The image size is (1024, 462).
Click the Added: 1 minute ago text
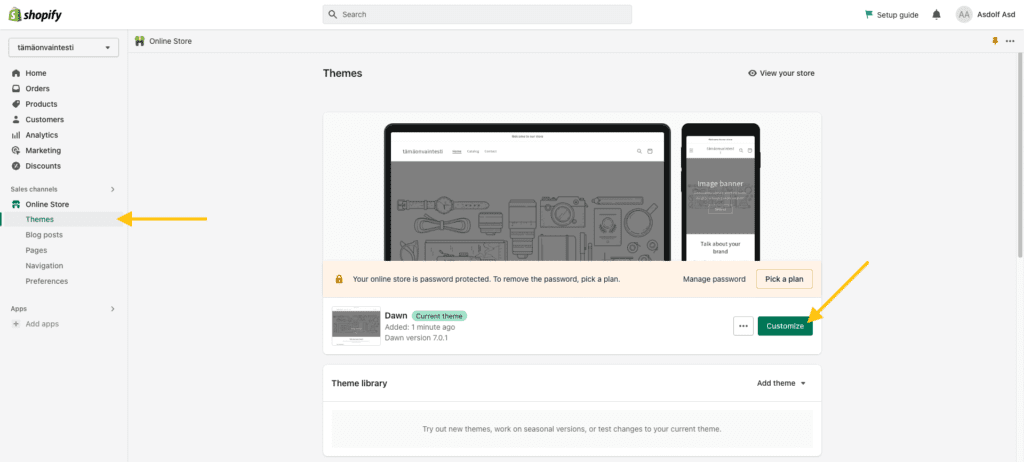click(420, 327)
